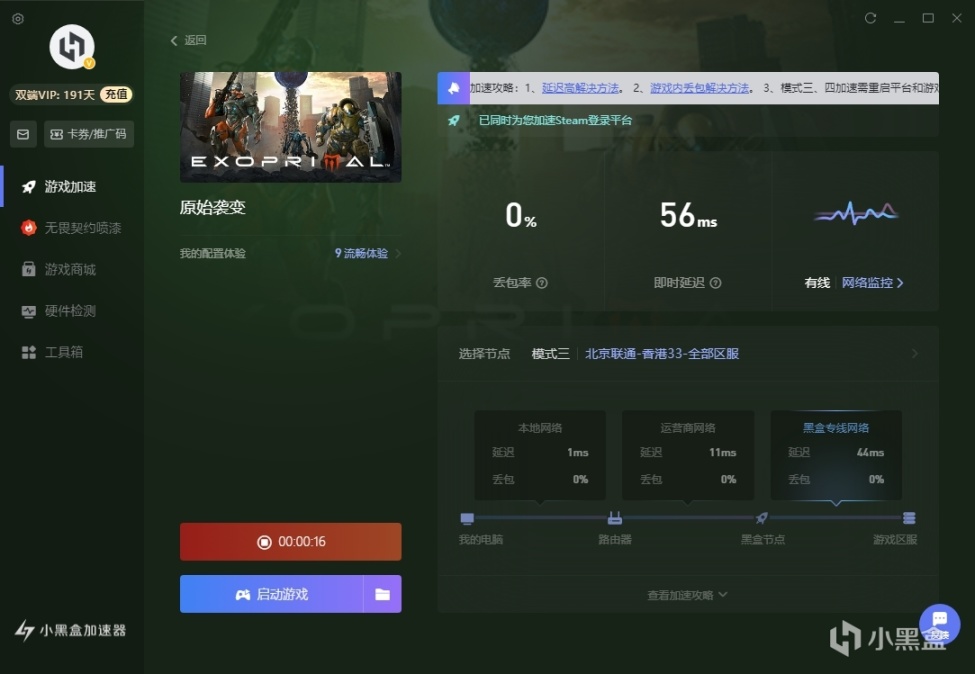
Task: Click the 运营商网络 latency card
Action: pyautogui.click(x=688, y=455)
